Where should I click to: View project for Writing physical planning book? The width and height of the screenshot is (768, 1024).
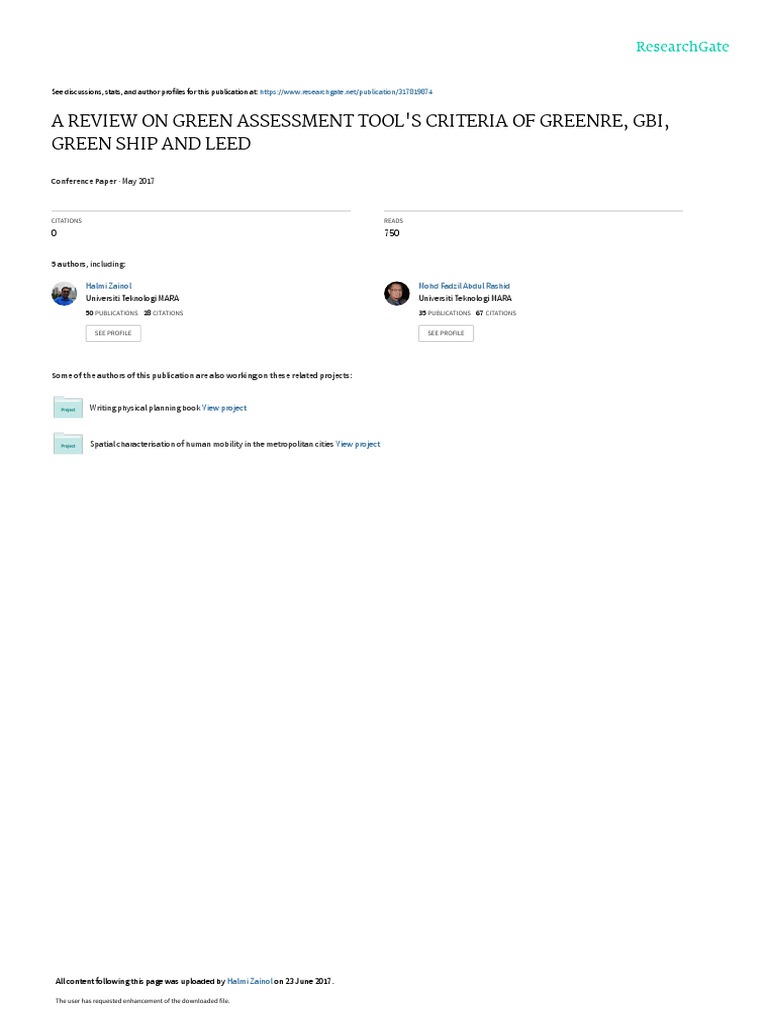(x=224, y=408)
